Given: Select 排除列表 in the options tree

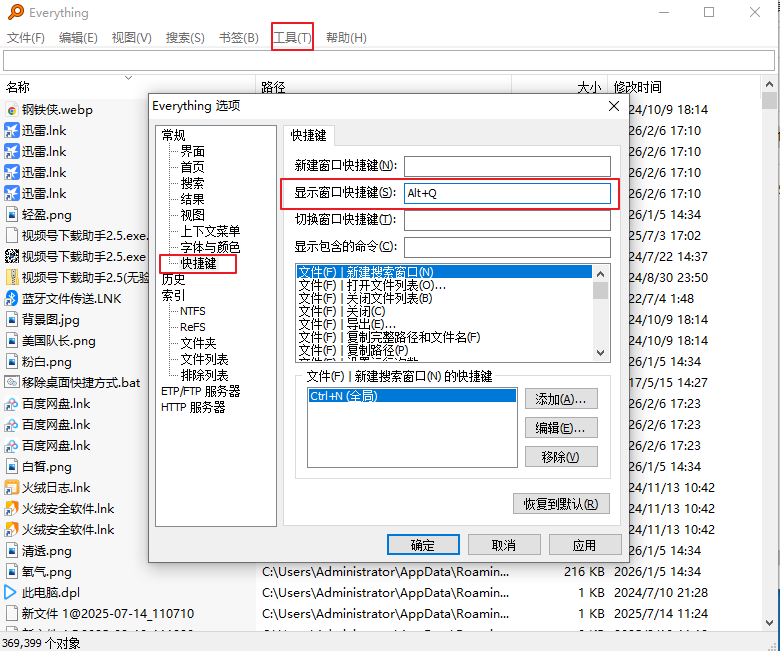Looking at the screenshot, I should coord(204,375).
